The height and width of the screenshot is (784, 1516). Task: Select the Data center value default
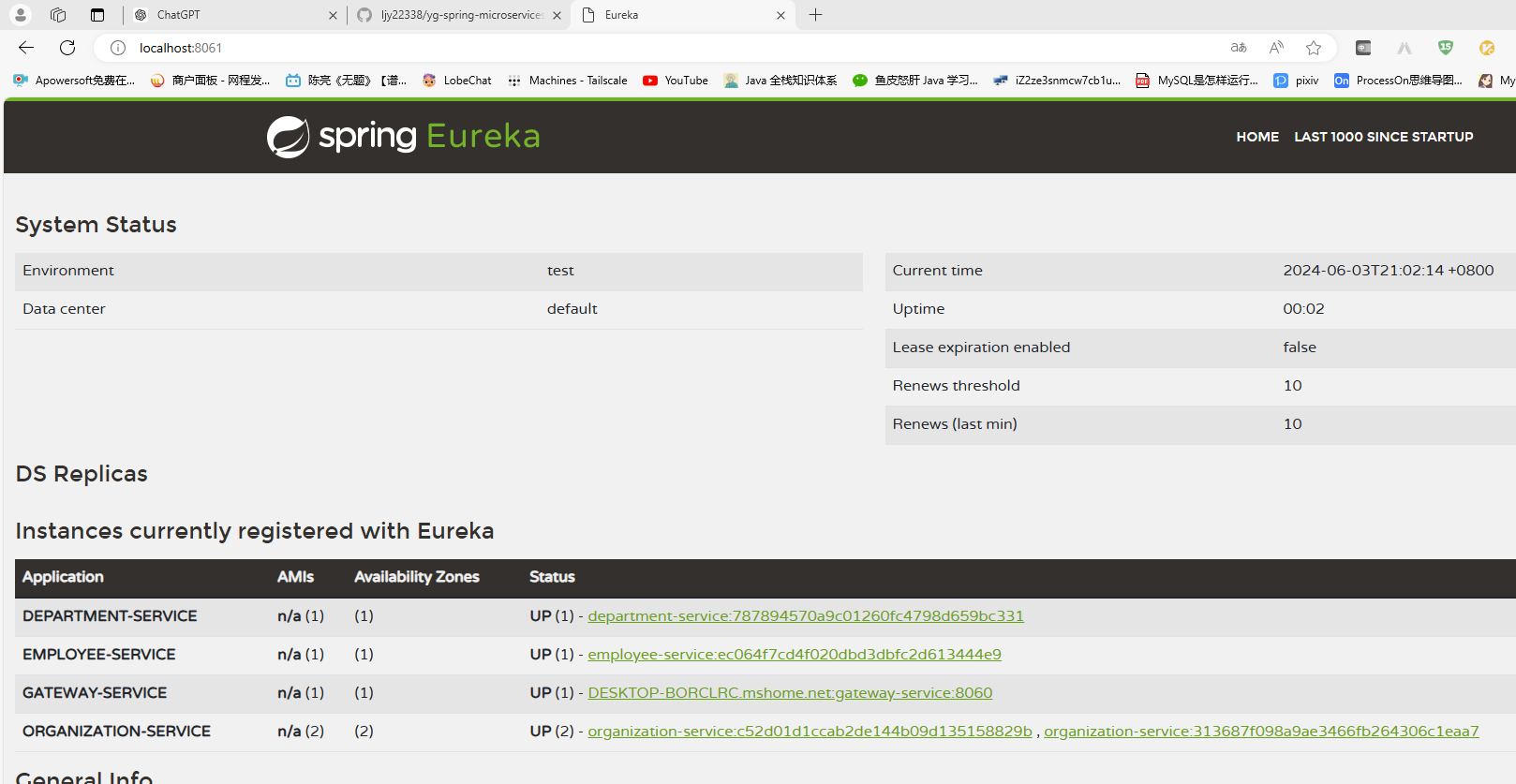572,309
